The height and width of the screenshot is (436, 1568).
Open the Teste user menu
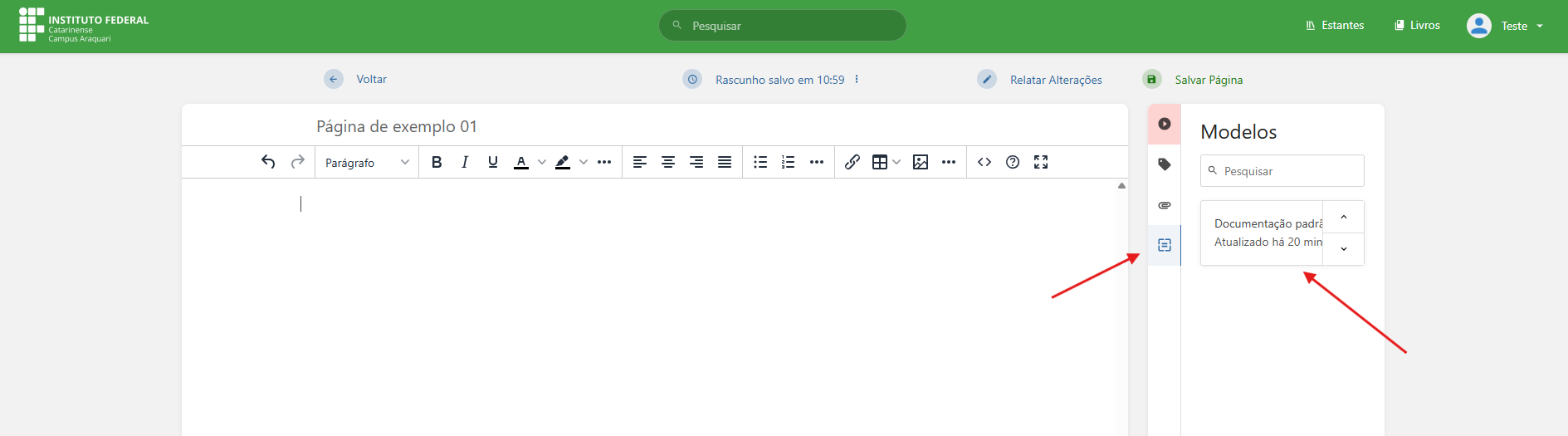tap(1505, 26)
